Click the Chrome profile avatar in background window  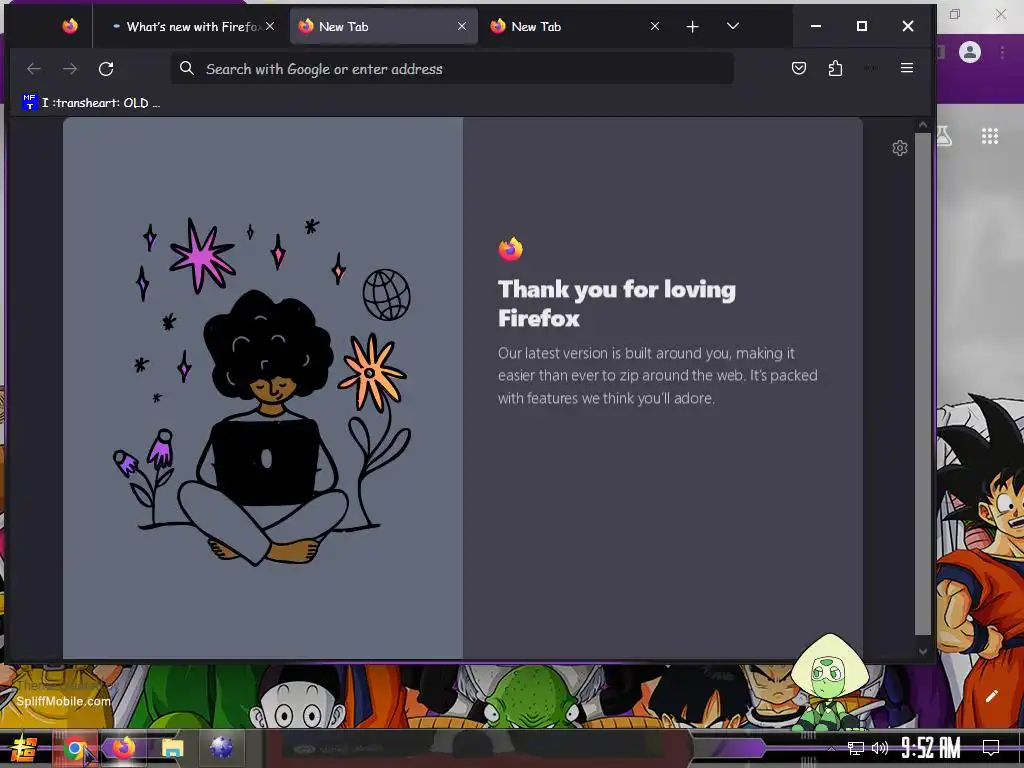coord(970,52)
